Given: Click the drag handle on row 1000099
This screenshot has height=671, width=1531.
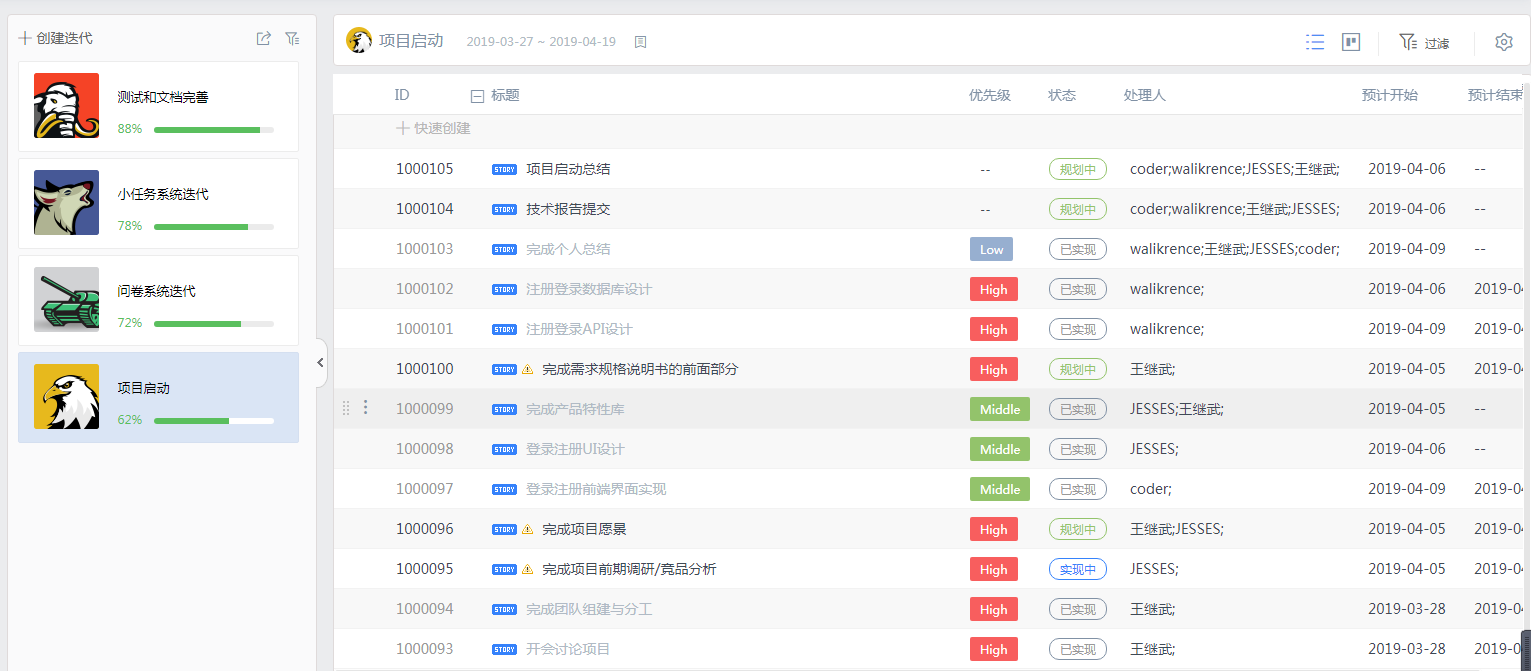Looking at the screenshot, I should 346,408.
